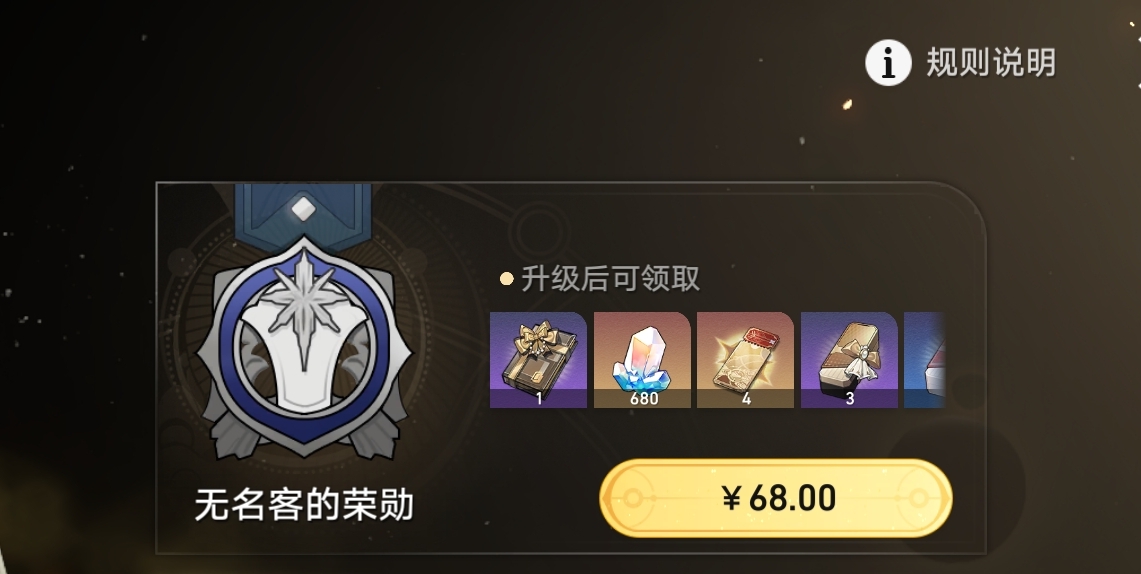The image size is (1141, 574).
Task: Click the quantity 1 under the gift box
Action: (x=539, y=399)
